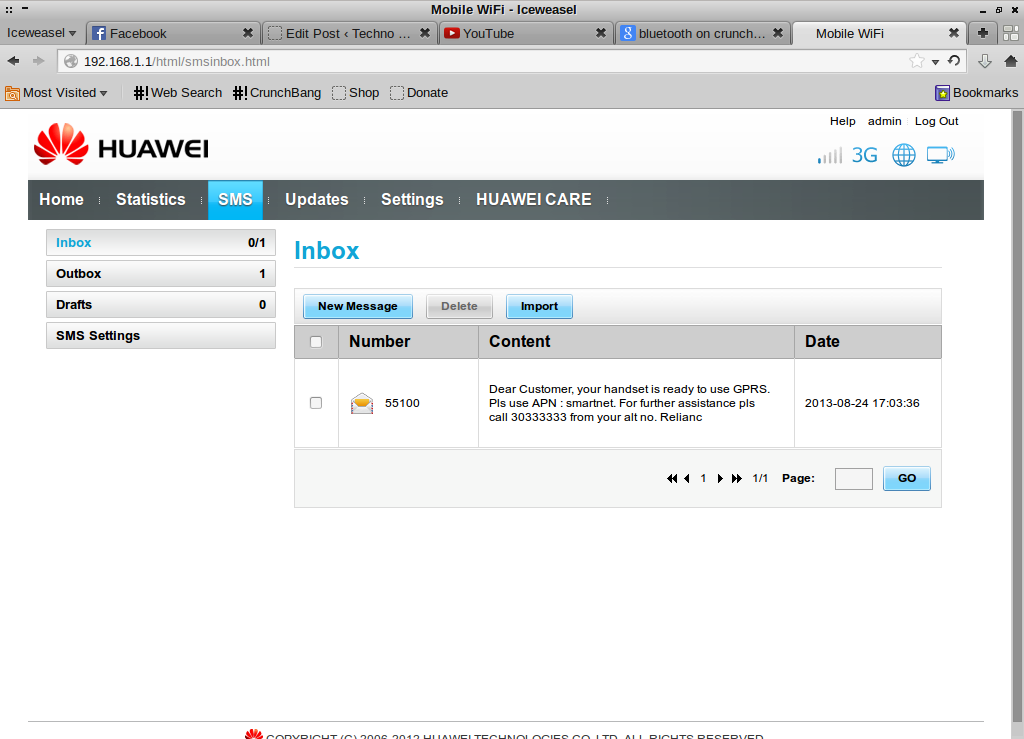This screenshot has height=739, width=1024.
Task: Open a new browser tab with plus button
Action: tap(983, 33)
